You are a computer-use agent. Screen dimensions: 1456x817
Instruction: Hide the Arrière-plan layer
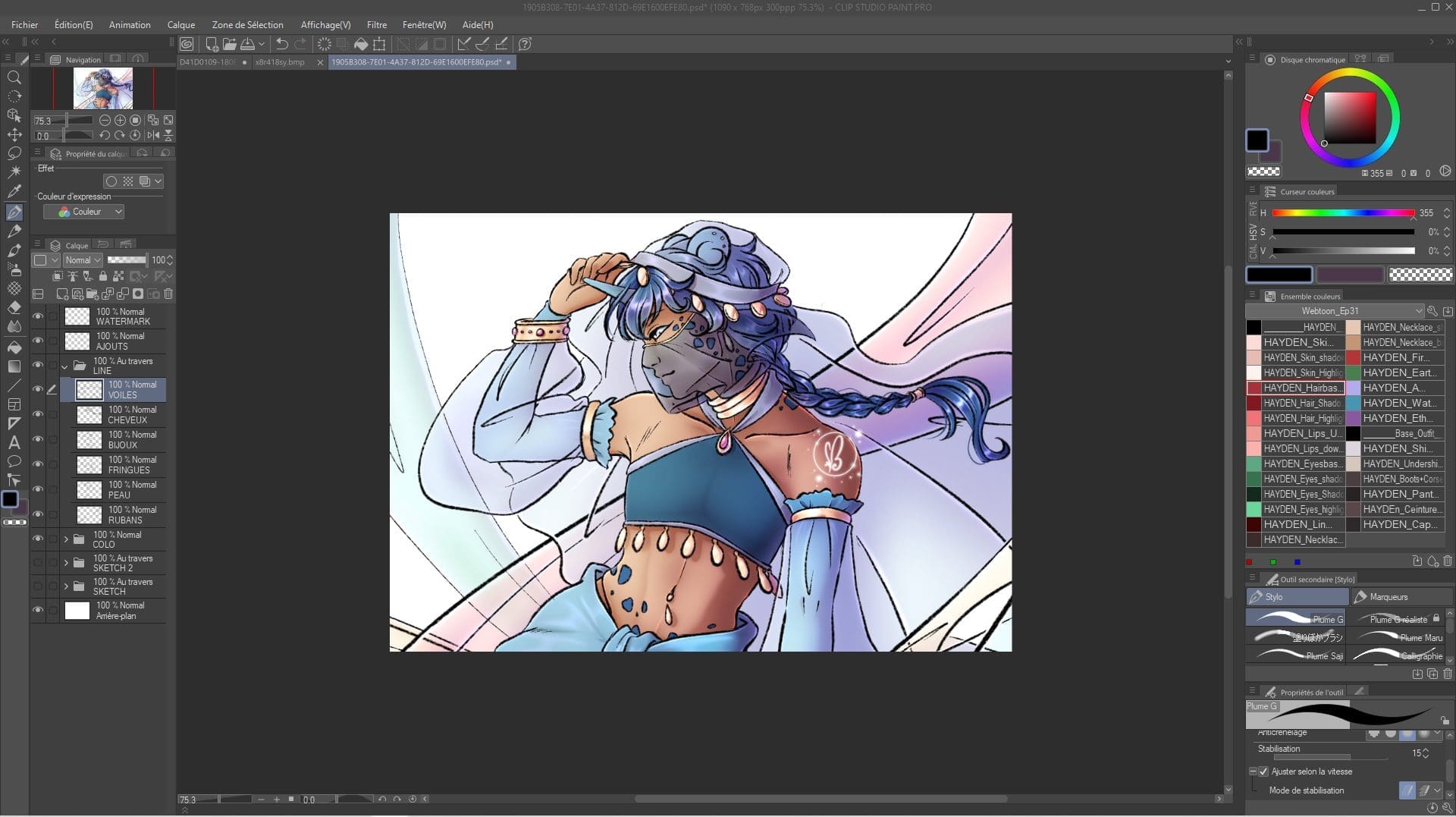point(37,610)
